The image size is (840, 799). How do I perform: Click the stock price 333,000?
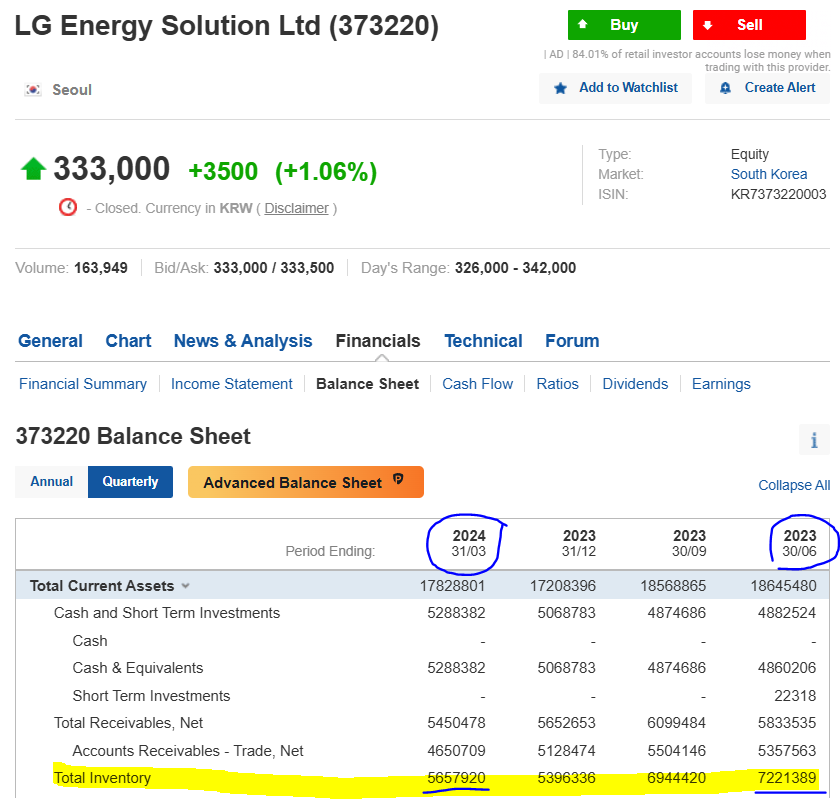[111, 168]
